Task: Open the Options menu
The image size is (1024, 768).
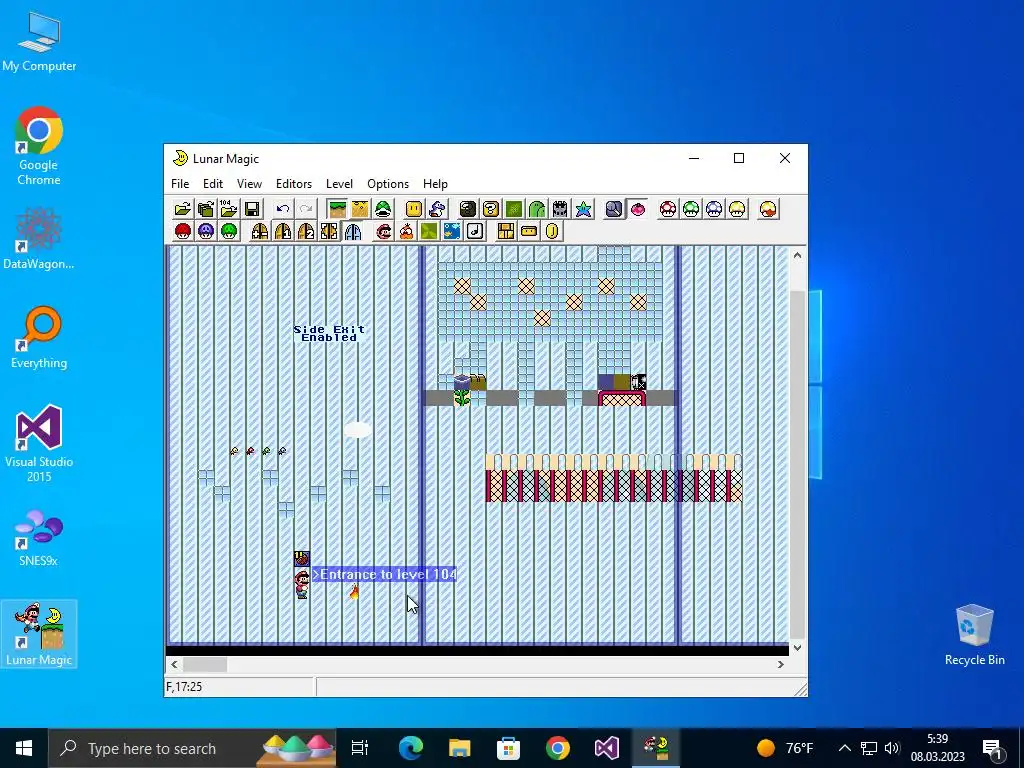Action: (388, 184)
